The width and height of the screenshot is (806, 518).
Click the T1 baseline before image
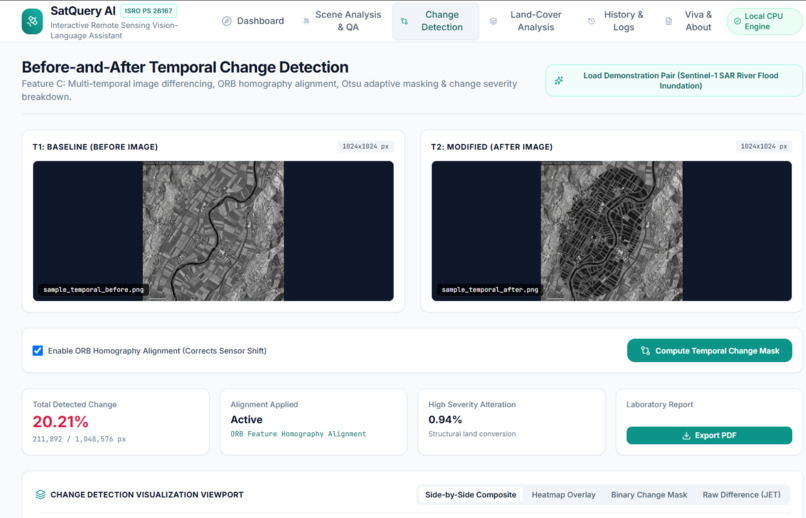(213, 231)
